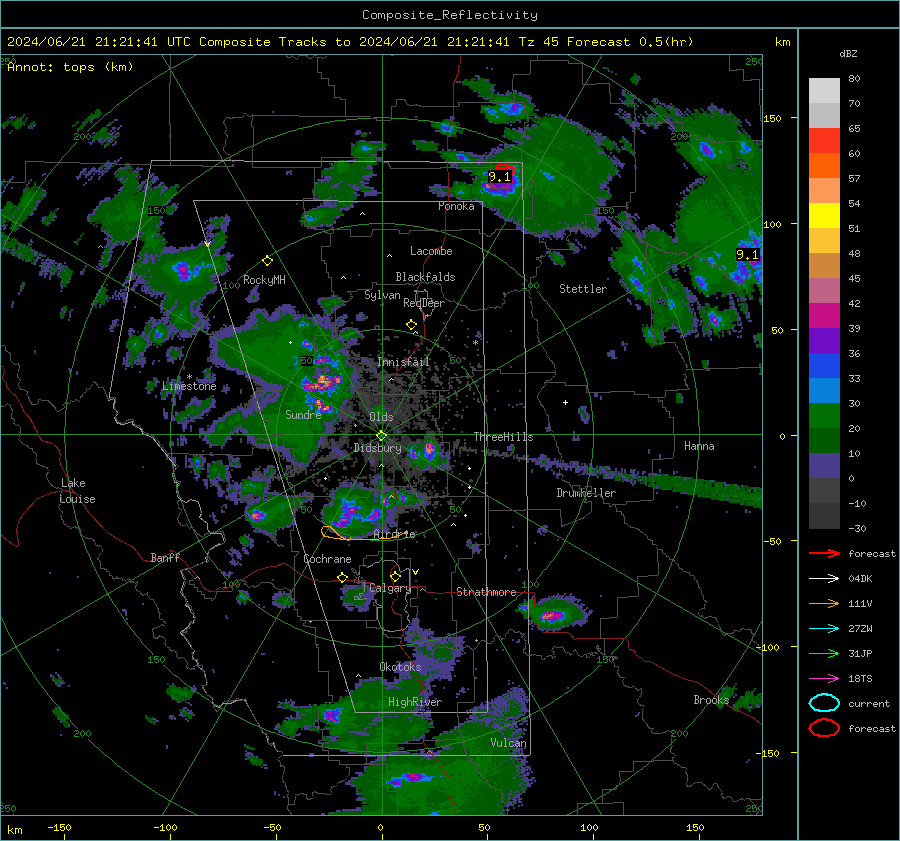The image size is (900, 841).
Task: Click the Hanna town label
Action: pyautogui.click(x=699, y=446)
